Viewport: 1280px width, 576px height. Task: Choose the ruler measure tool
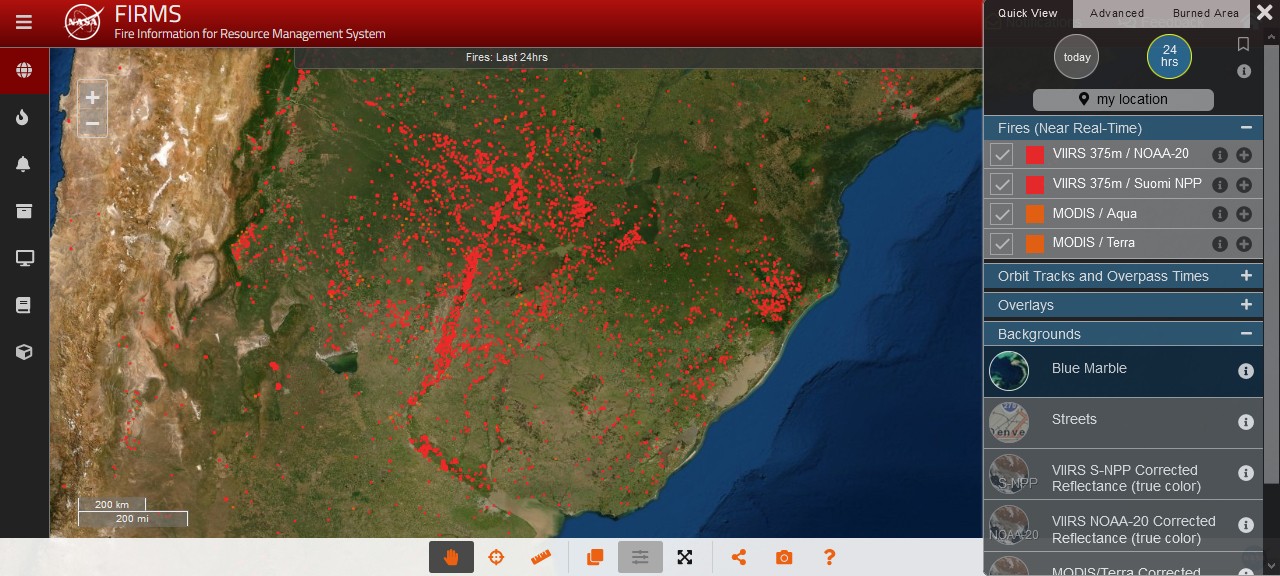pyautogui.click(x=541, y=557)
